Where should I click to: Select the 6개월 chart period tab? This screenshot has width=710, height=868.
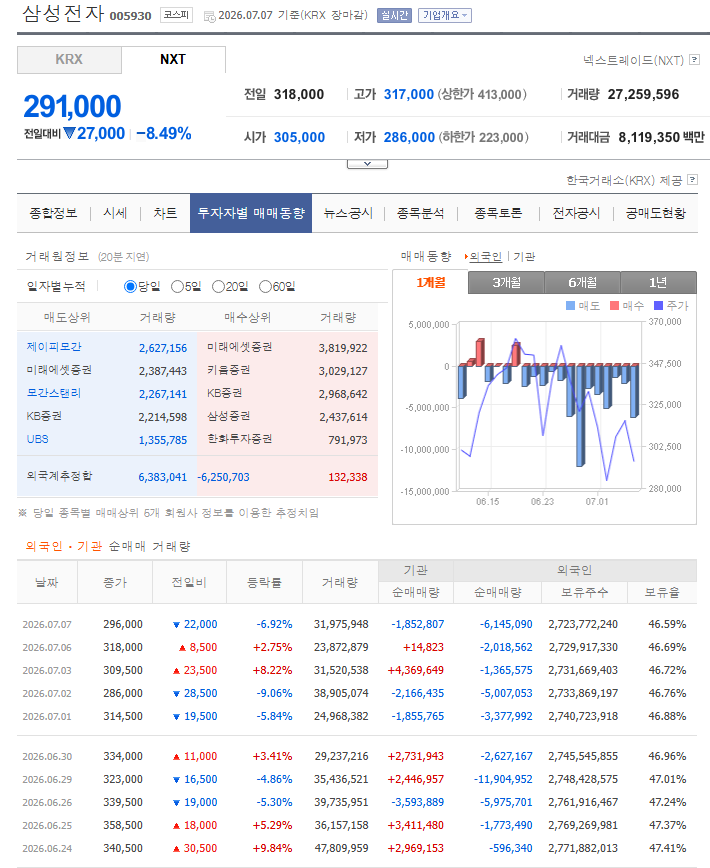[582, 283]
